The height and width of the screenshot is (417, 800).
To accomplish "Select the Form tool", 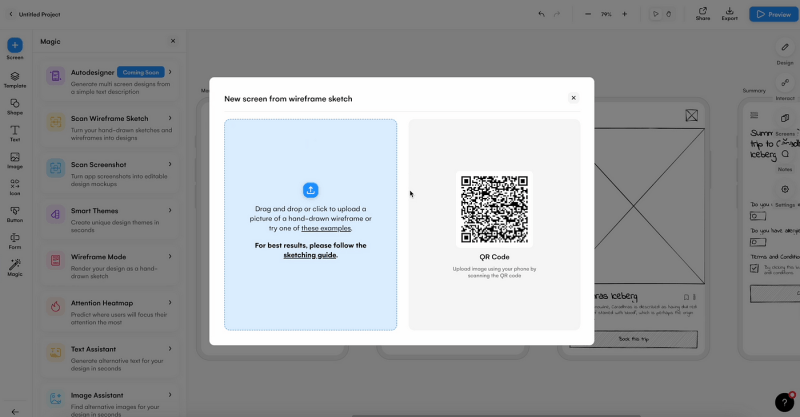I will tap(15, 241).
